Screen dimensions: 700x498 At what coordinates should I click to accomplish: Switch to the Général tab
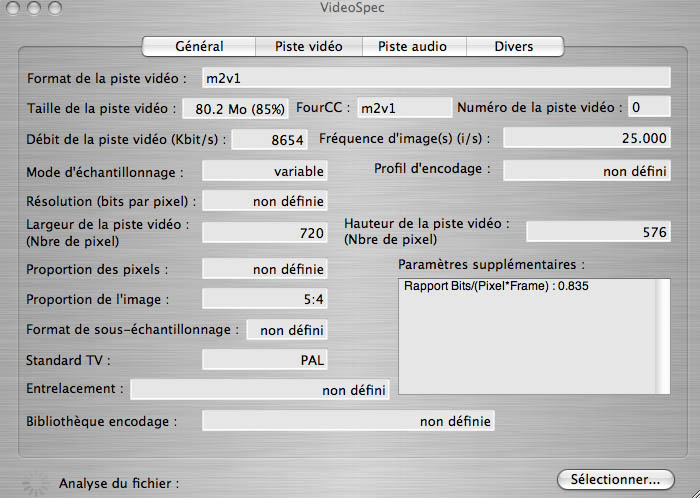199,46
